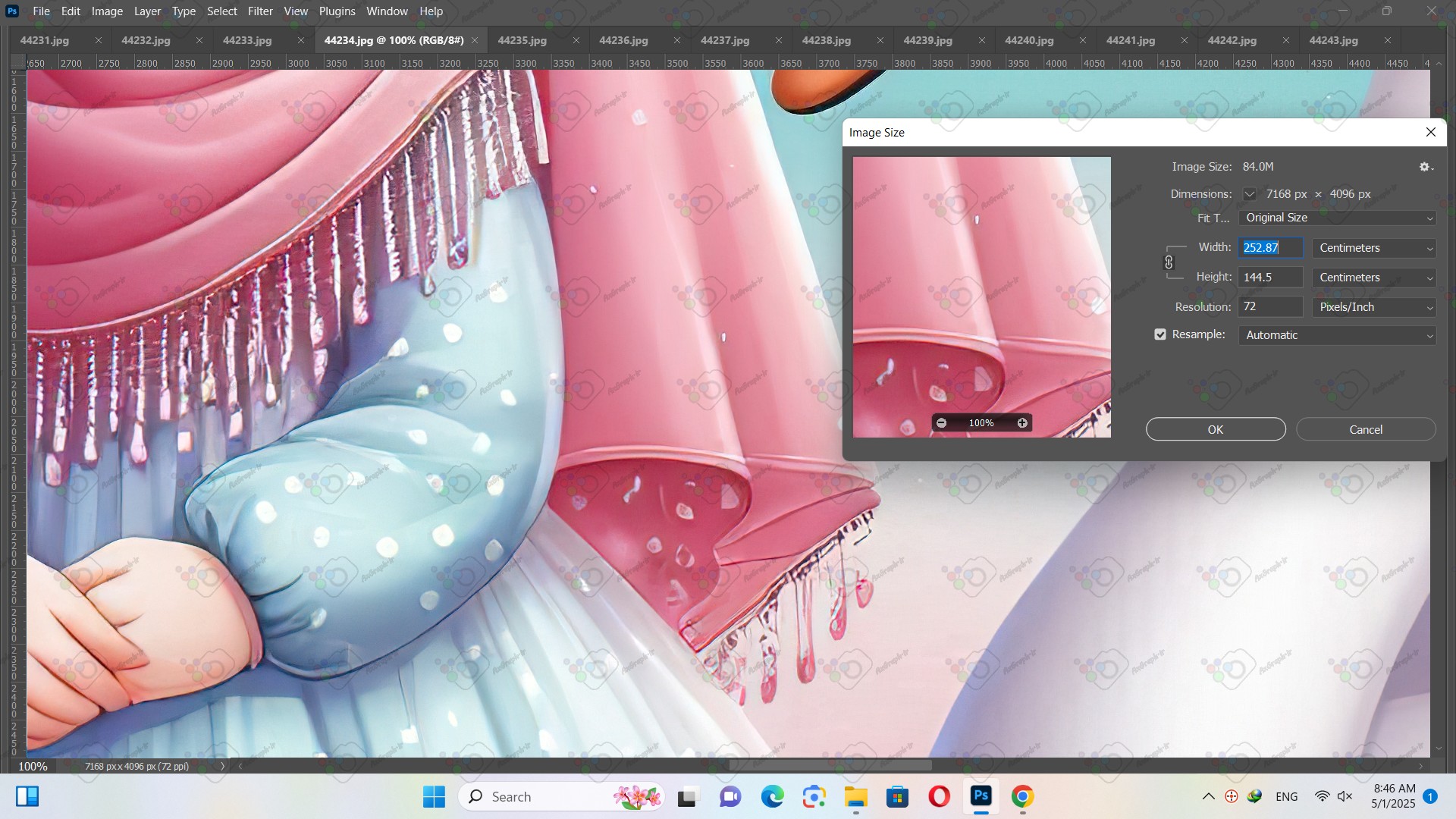Zoom in the Image Size preview with plus icon
The height and width of the screenshot is (819, 1456).
(1022, 423)
